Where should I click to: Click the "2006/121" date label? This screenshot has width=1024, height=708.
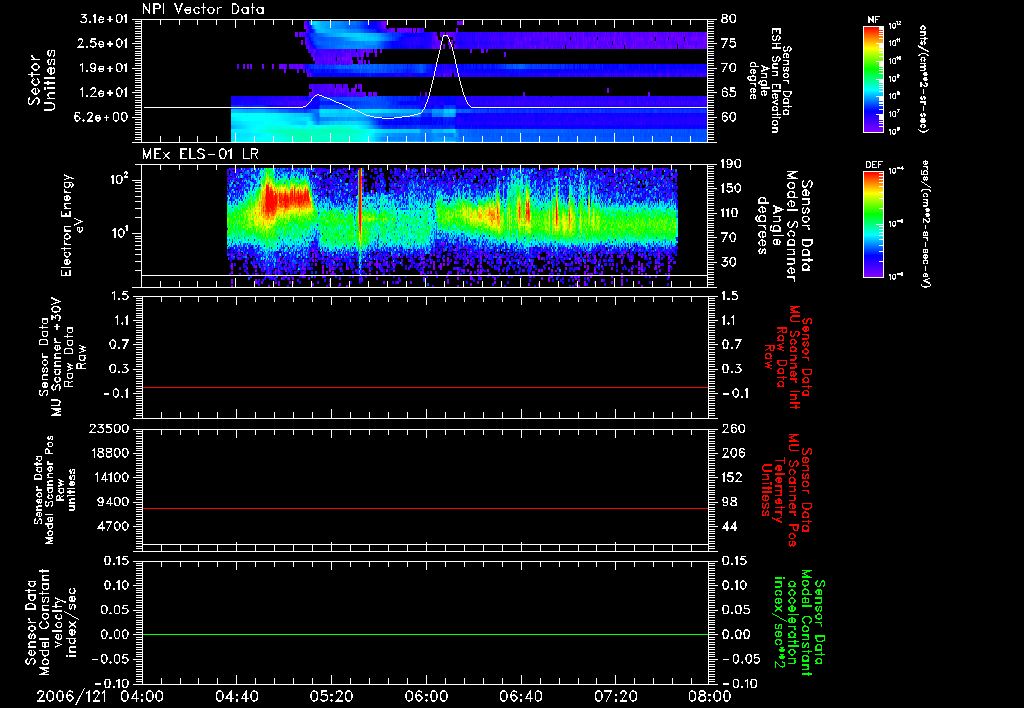pyautogui.click(x=71, y=696)
